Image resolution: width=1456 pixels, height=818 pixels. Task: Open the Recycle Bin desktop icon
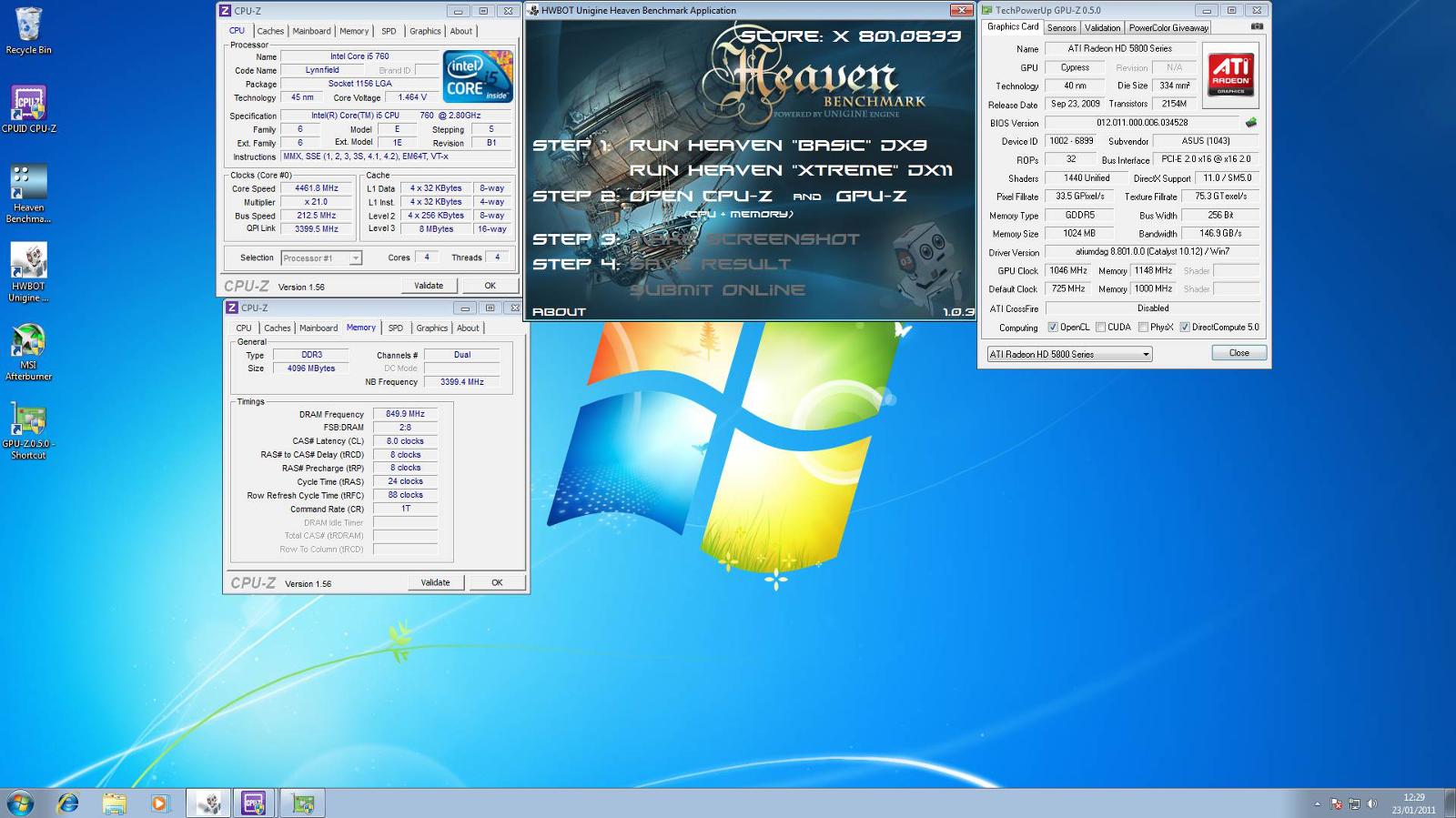(28, 30)
